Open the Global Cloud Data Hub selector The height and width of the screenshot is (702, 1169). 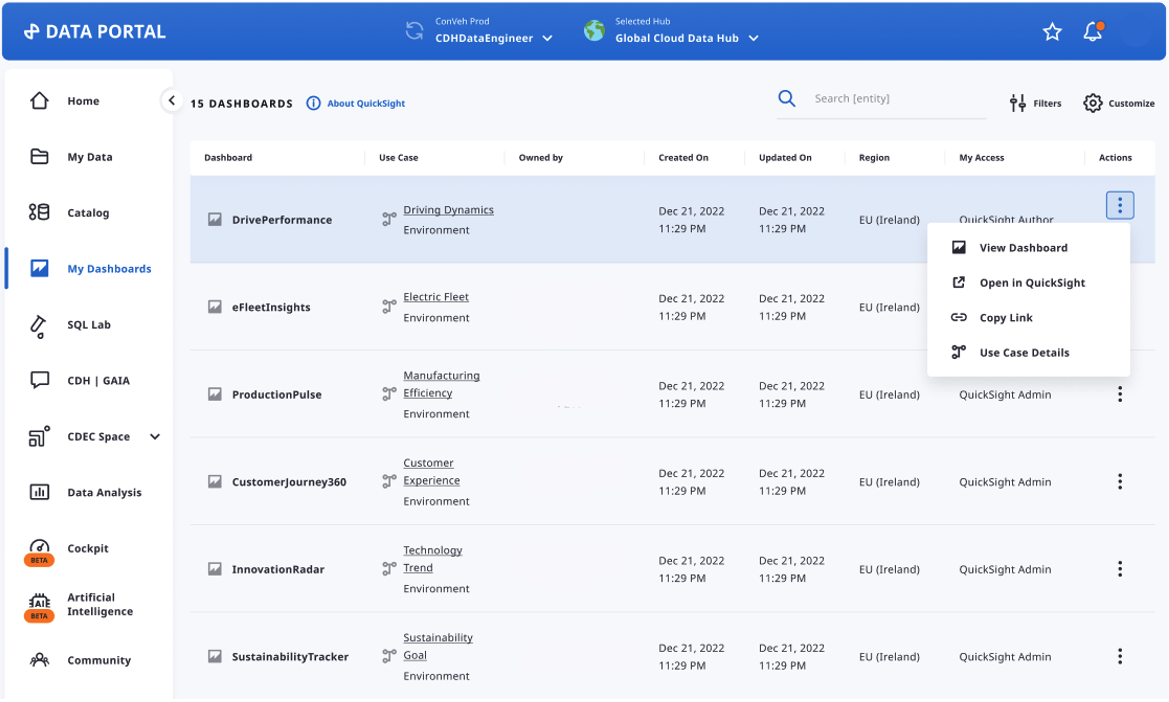686,38
